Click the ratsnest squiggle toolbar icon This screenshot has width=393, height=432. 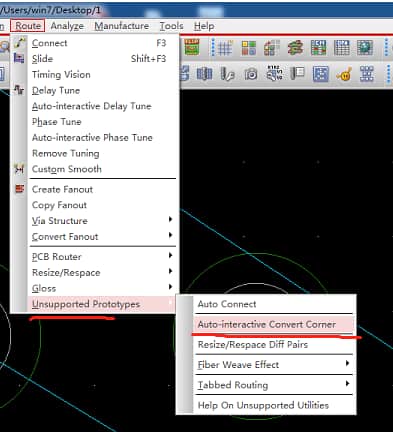tap(295, 48)
